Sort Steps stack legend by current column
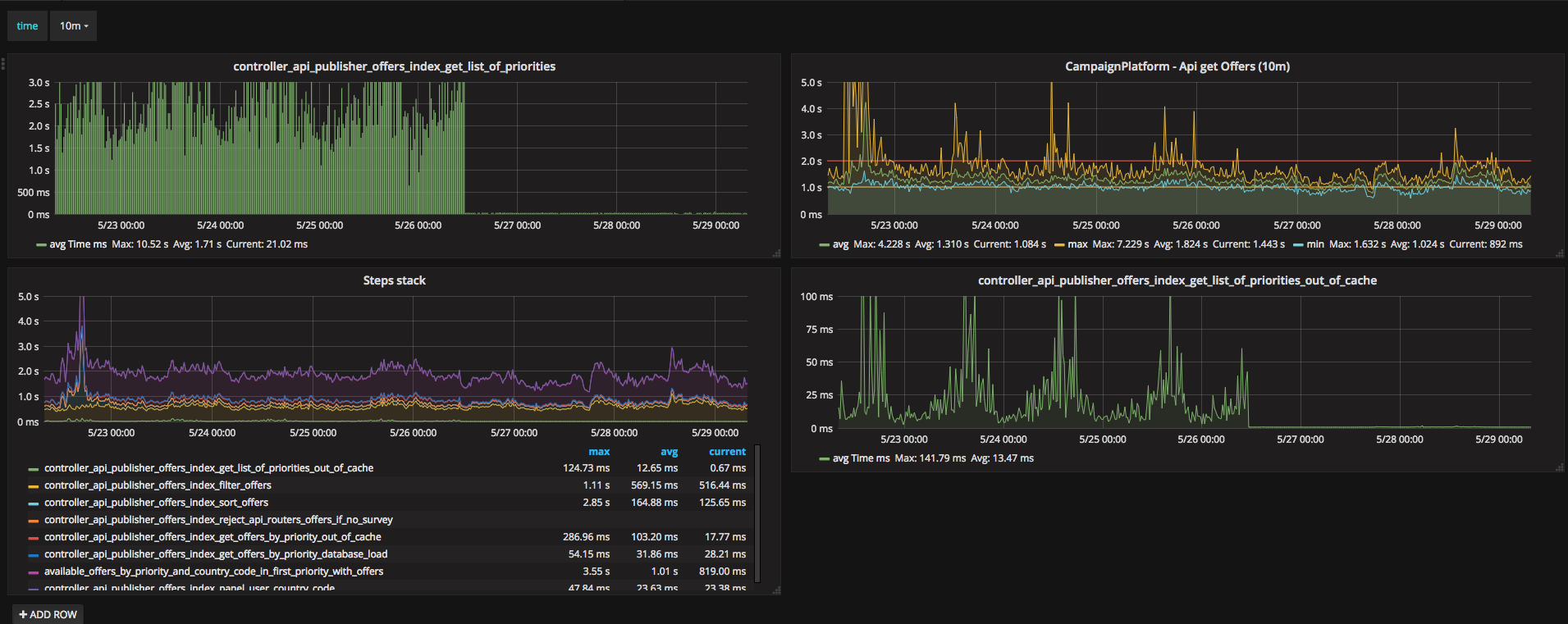 click(727, 452)
